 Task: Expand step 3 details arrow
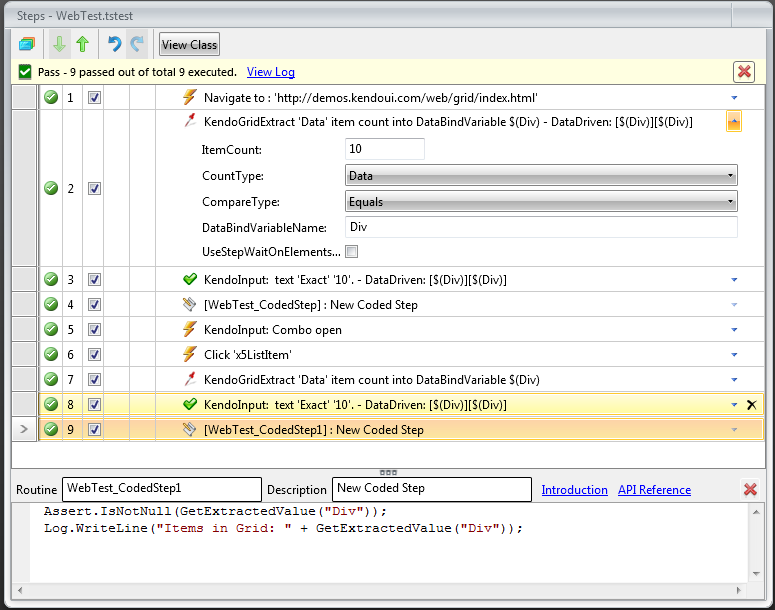coord(734,280)
